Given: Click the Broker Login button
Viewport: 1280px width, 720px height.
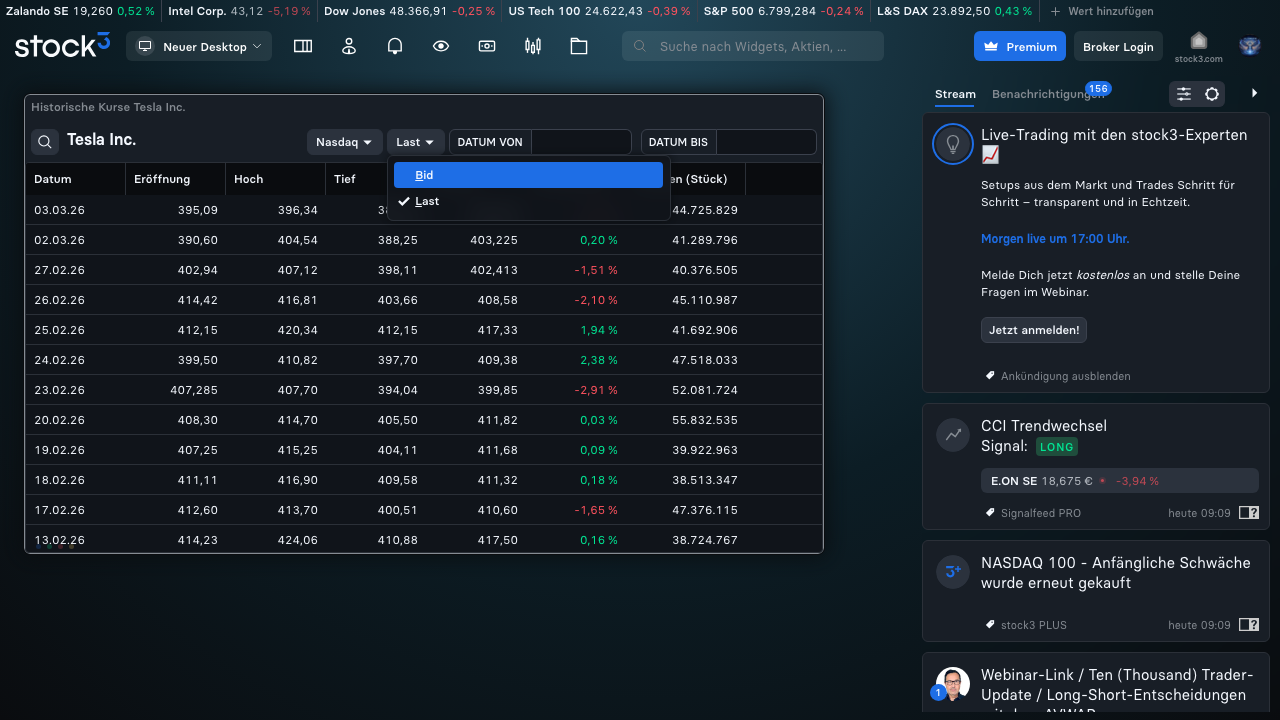Looking at the screenshot, I should tap(1118, 46).
